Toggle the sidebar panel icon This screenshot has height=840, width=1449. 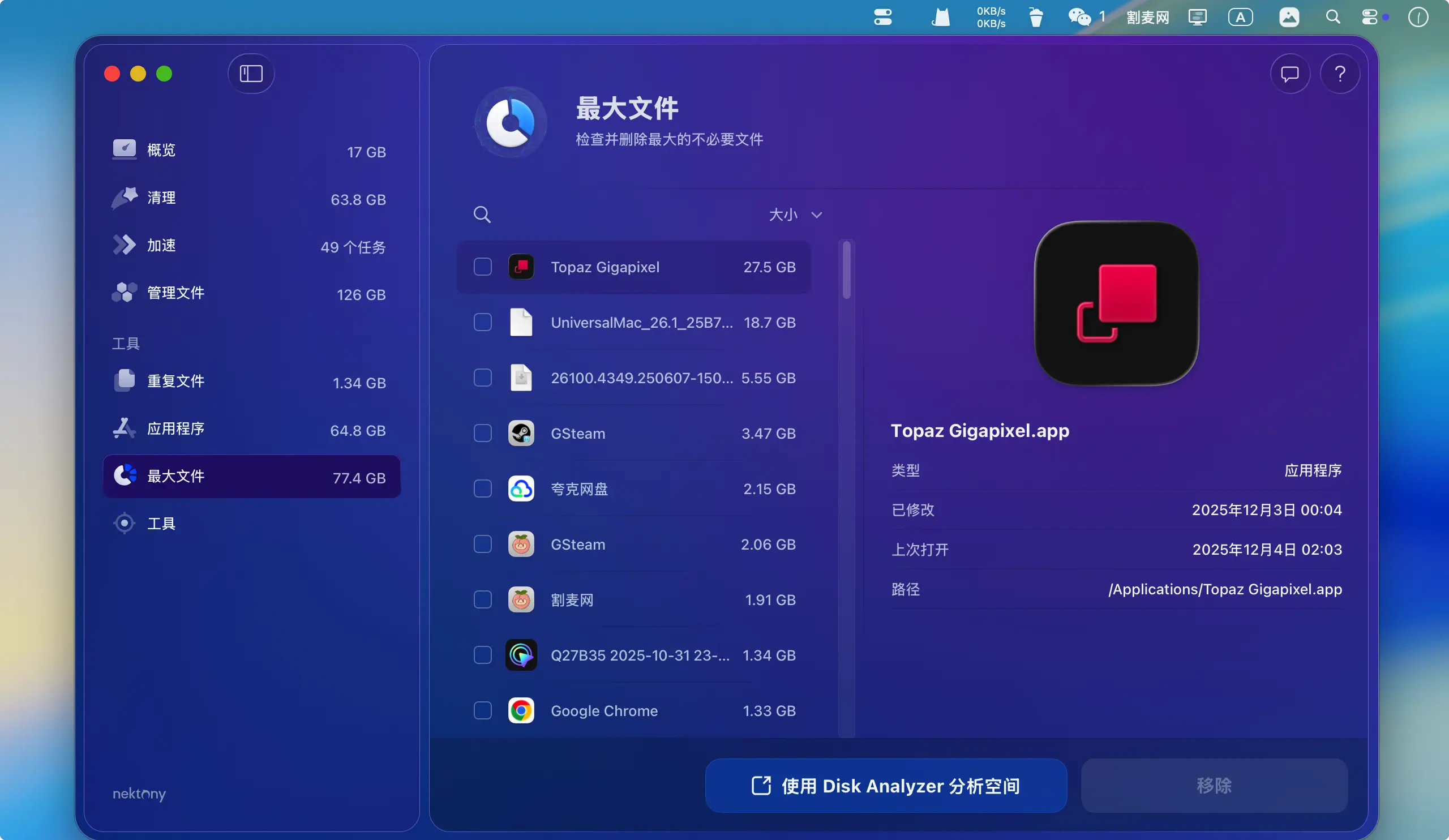[x=251, y=74]
